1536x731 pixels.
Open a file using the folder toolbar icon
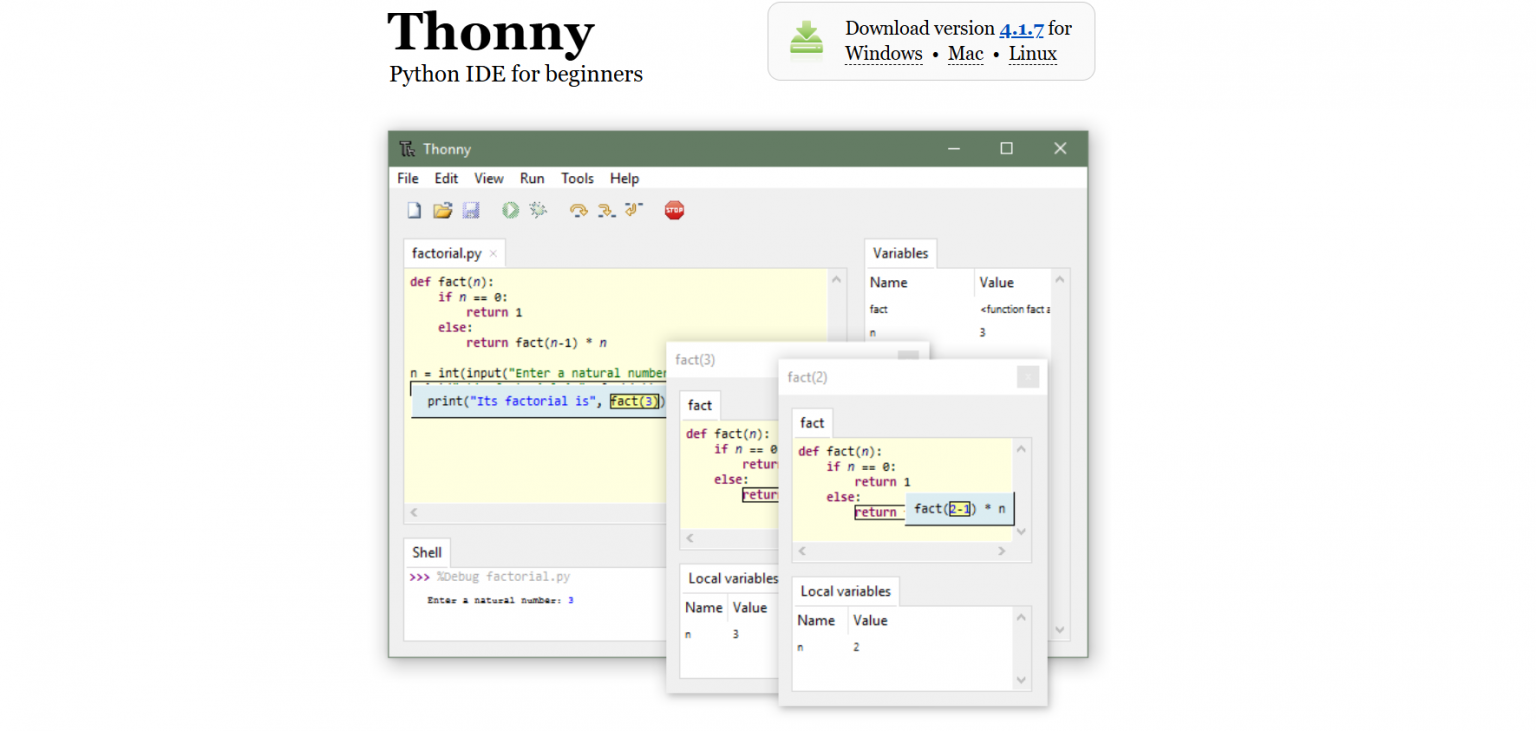coord(442,210)
